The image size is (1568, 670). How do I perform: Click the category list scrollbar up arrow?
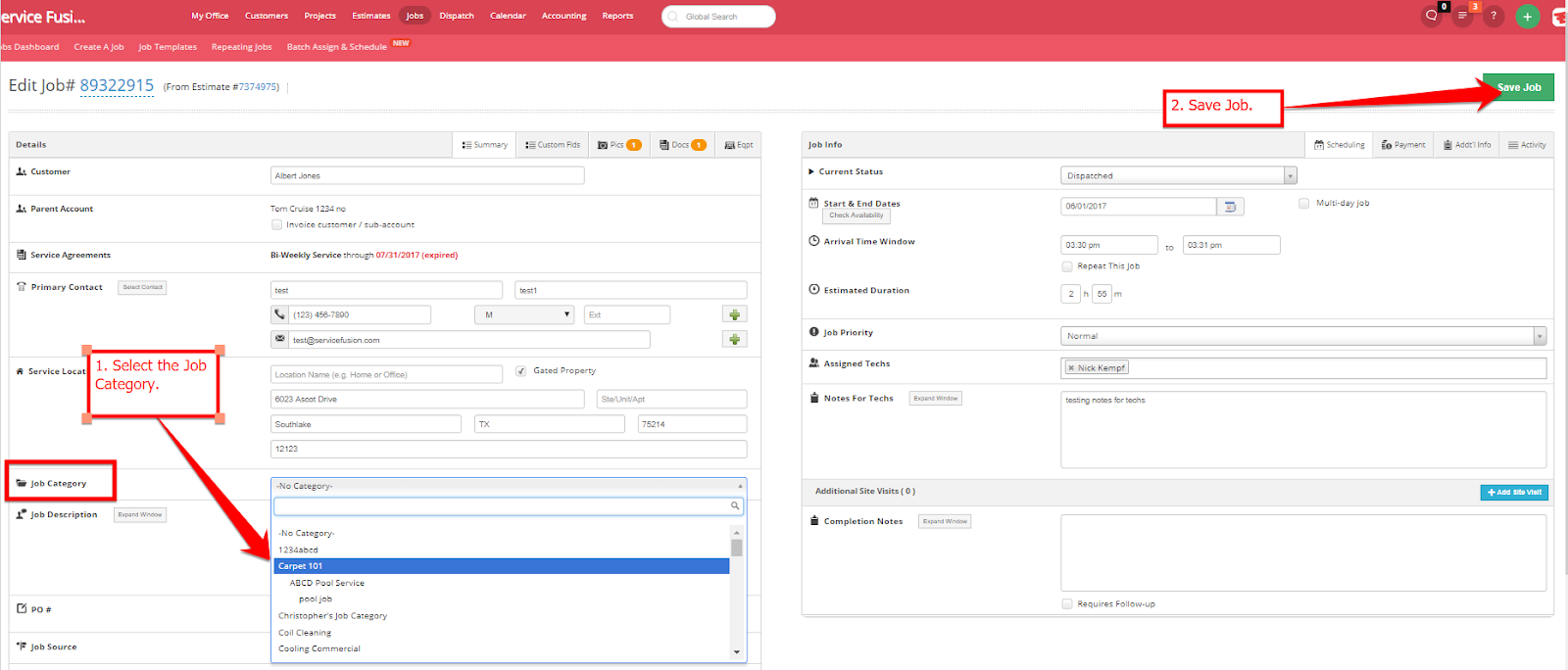tap(737, 532)
